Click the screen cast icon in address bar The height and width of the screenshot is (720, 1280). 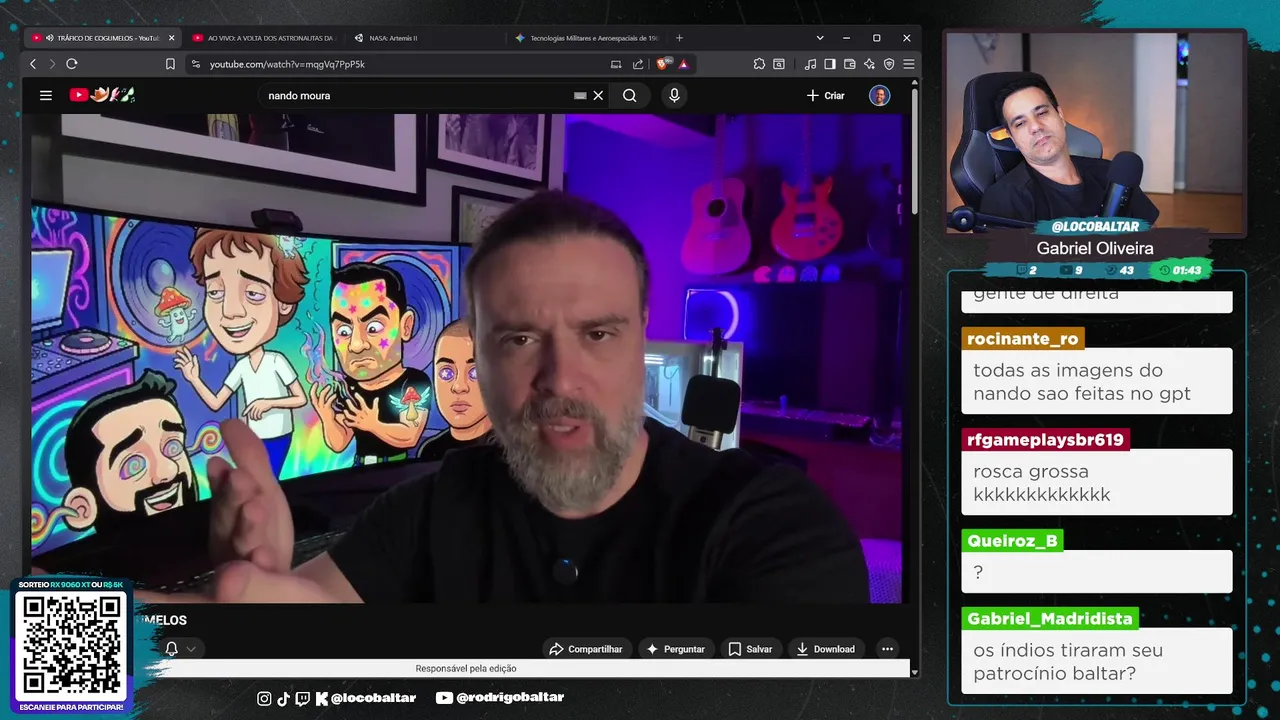point(616,64)
